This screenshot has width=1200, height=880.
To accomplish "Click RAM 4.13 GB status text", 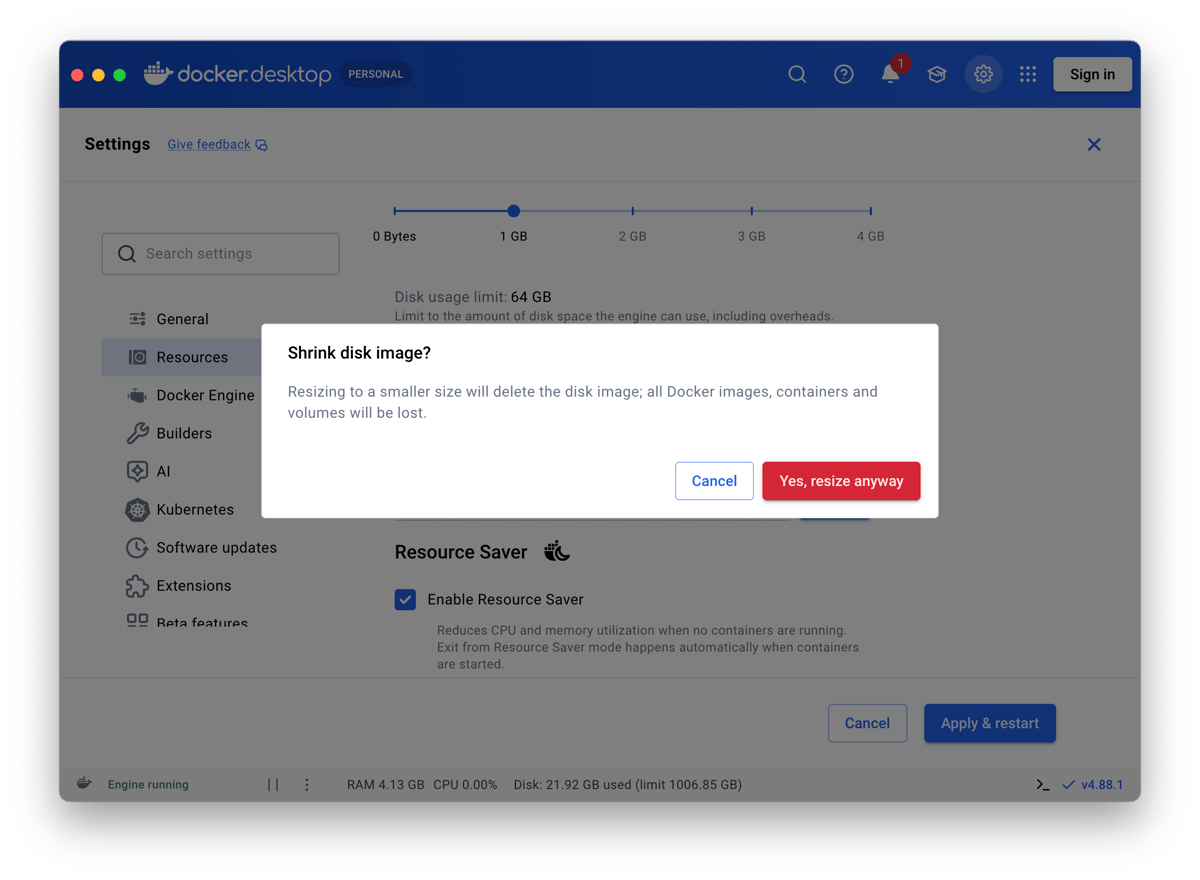I will point(386,785).
